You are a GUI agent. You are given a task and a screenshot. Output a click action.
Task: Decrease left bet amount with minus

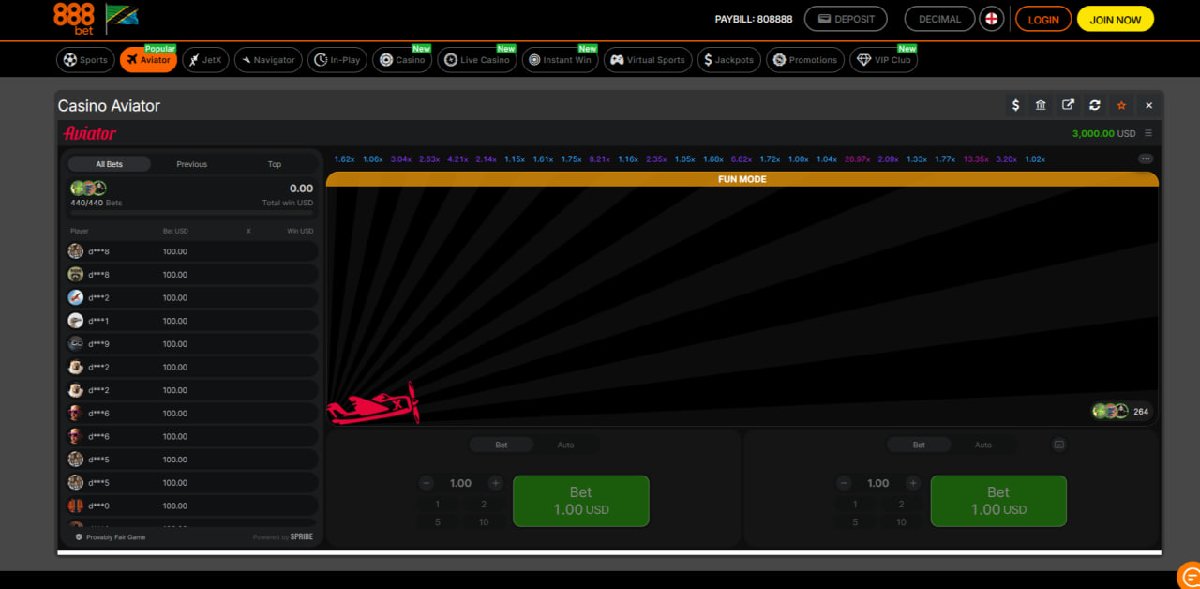tap(427, 483)
